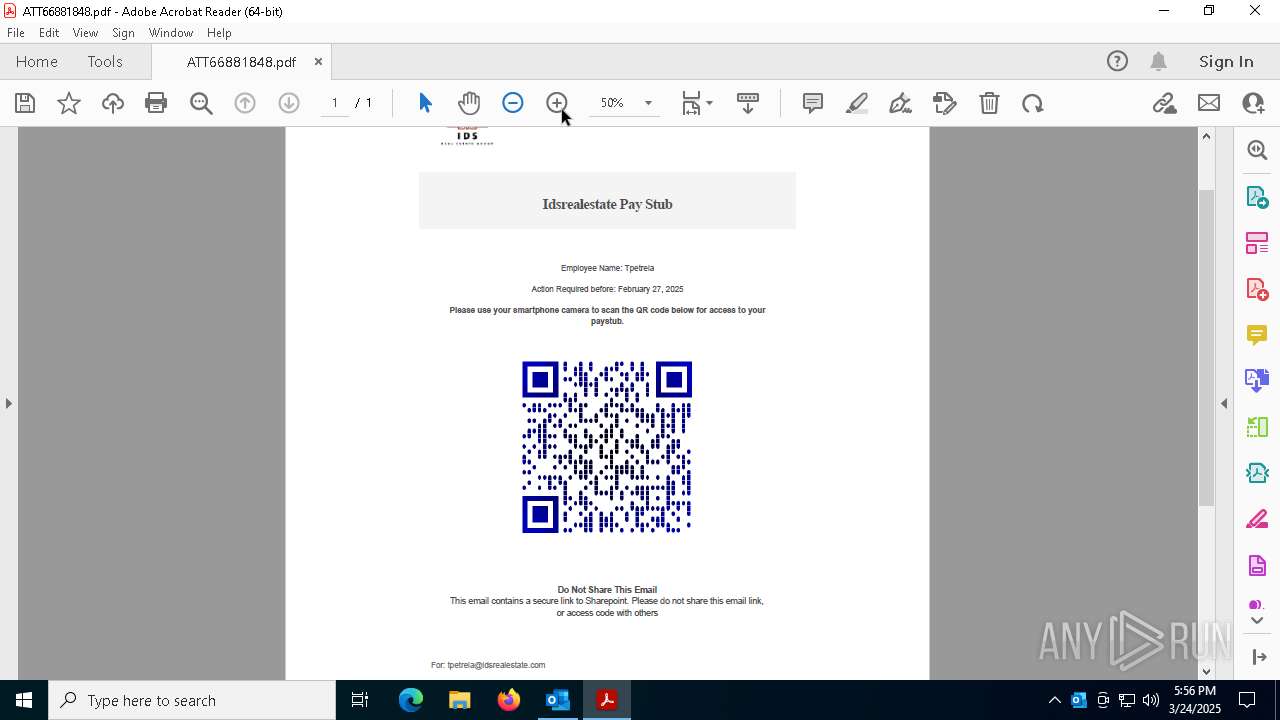
Task: Click the taskbar search box
Action: point(192,700)
